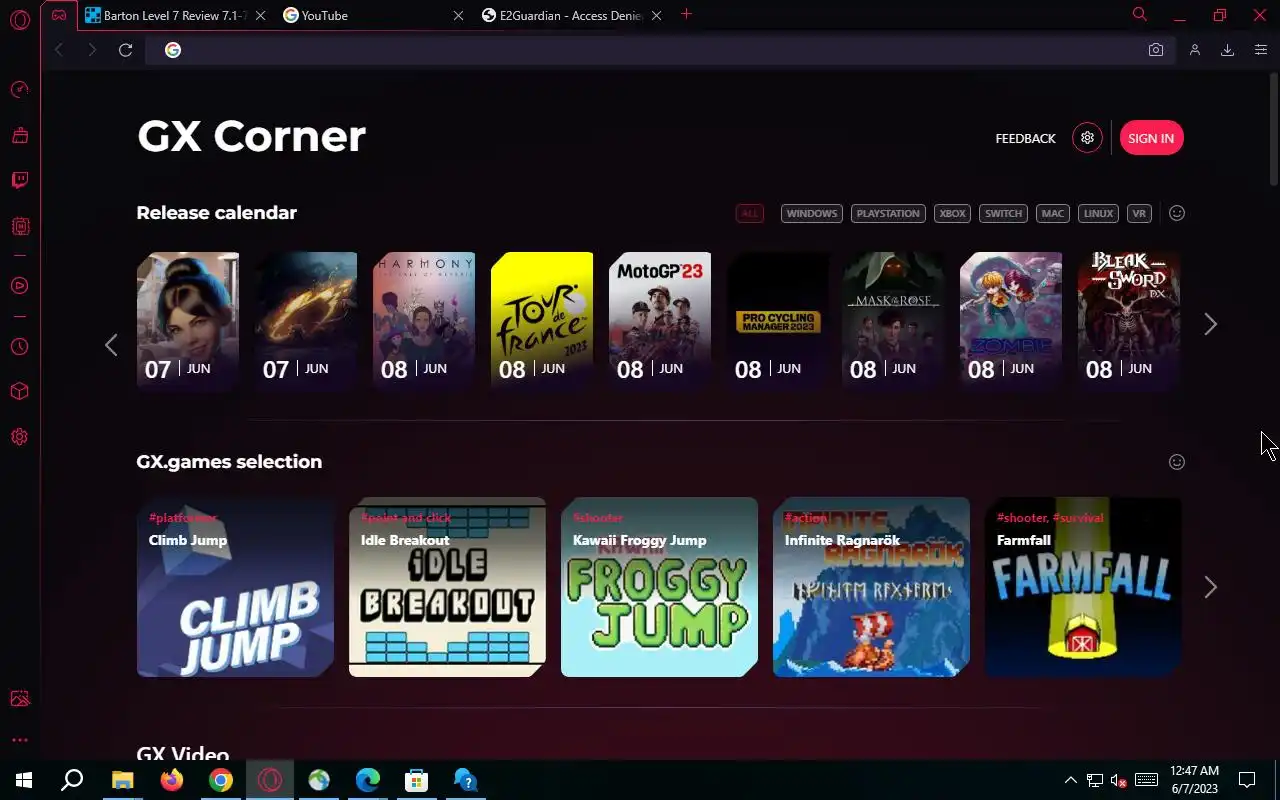Open Microsoft Edge from the taskbar

click(x=368, y=780)
